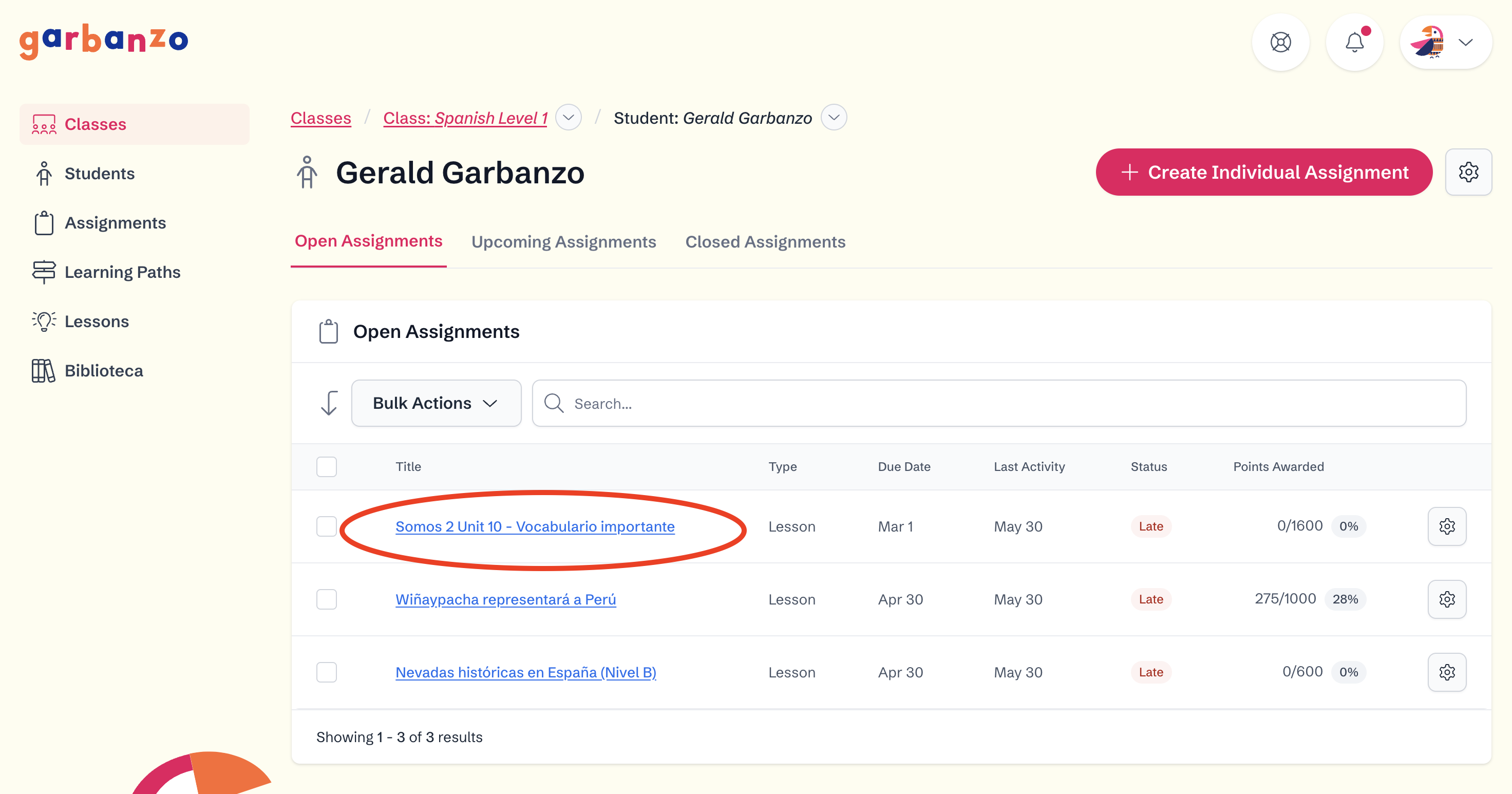1512x794 pixels.
Task: Check the Wiñaypacha representará a Perú row
Action: (326, 599)
